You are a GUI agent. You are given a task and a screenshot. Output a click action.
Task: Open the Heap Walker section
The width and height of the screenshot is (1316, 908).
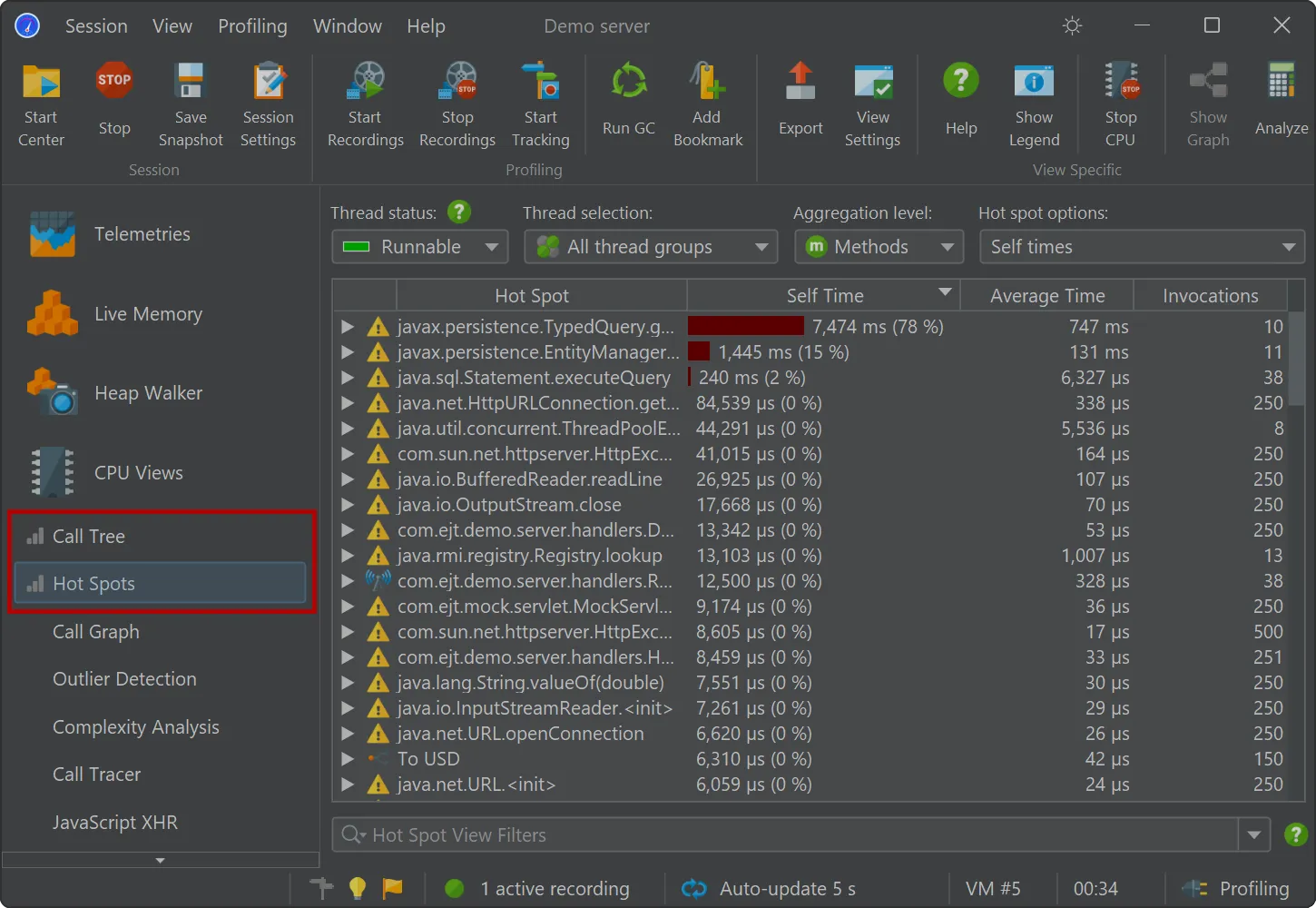pos(161,393)
